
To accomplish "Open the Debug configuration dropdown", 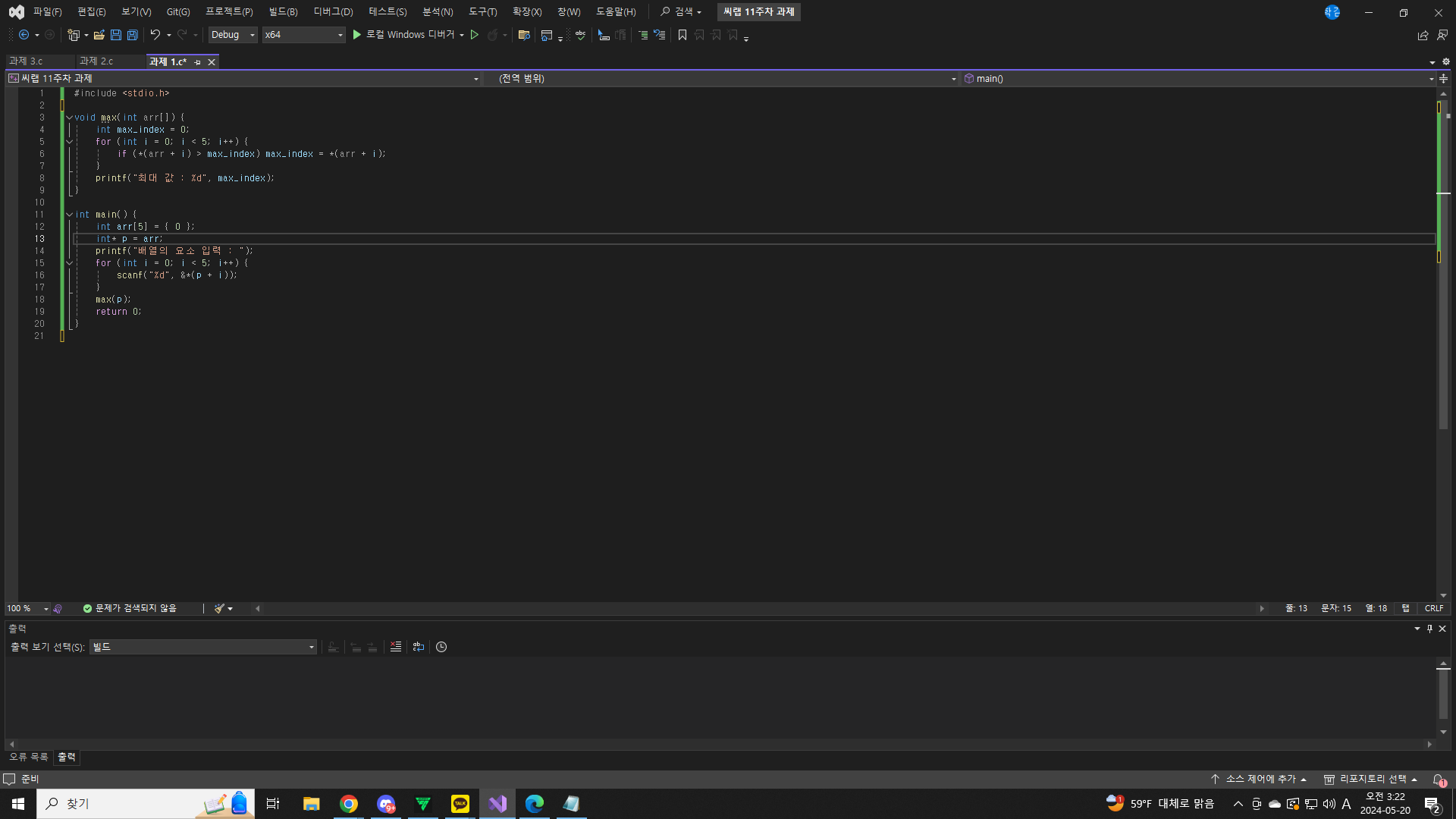I will (x=233, y=35).
